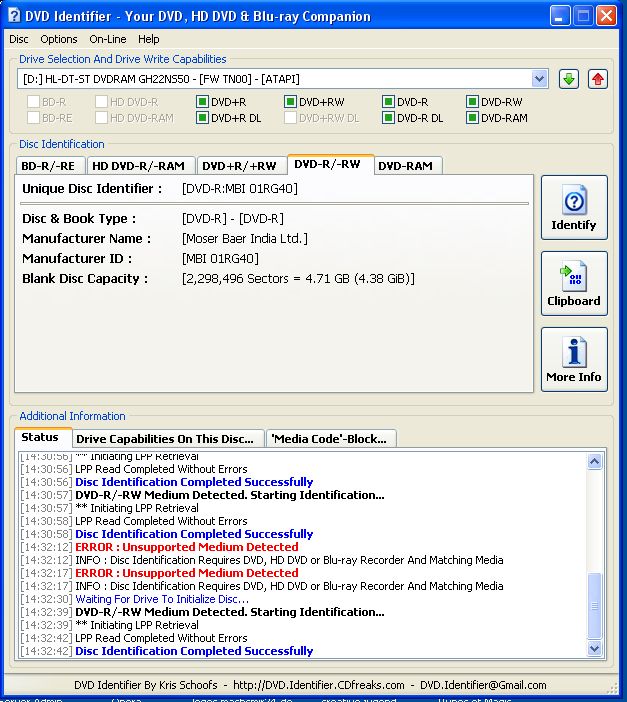Switch to the HD DVD-R/-RAM tab
The height and width of the screenshot is (702, 627).
[x=140, y=166]
